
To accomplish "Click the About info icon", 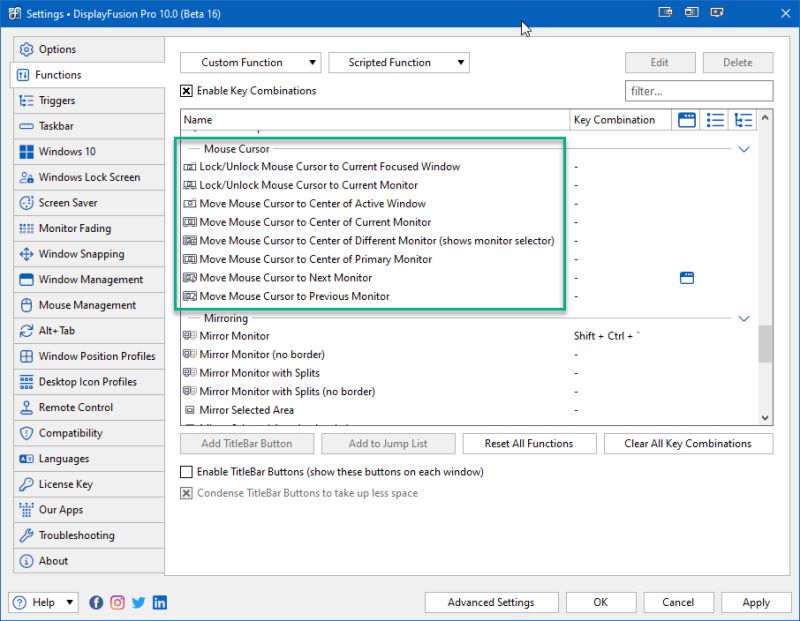I will click(27, 561).
